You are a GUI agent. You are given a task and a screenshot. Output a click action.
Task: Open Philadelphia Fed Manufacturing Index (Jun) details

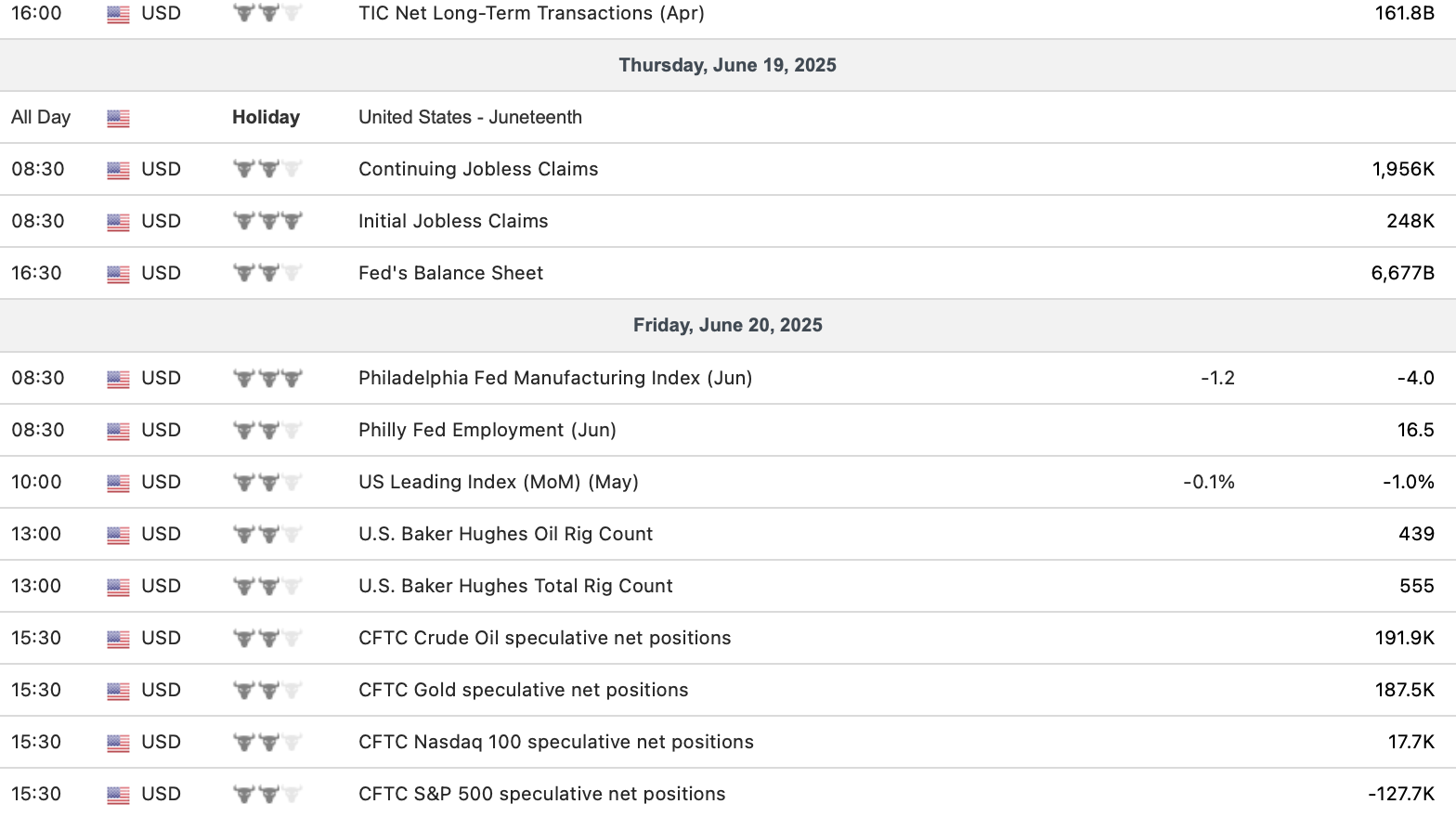point(555,378)
